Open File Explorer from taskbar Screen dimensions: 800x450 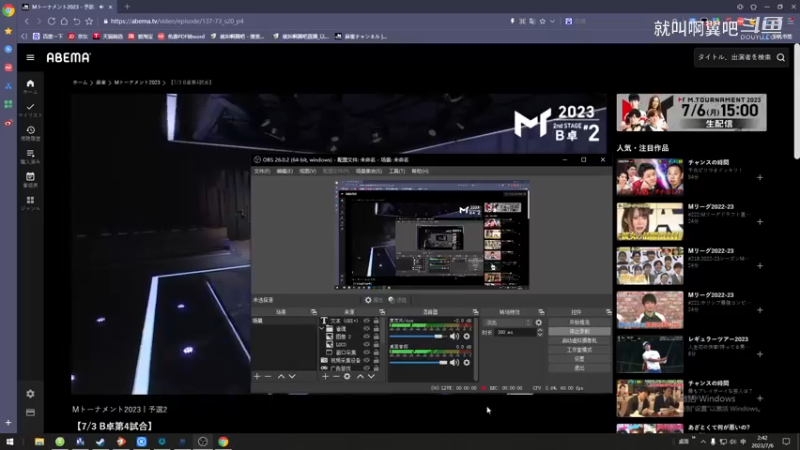point(39,442)
